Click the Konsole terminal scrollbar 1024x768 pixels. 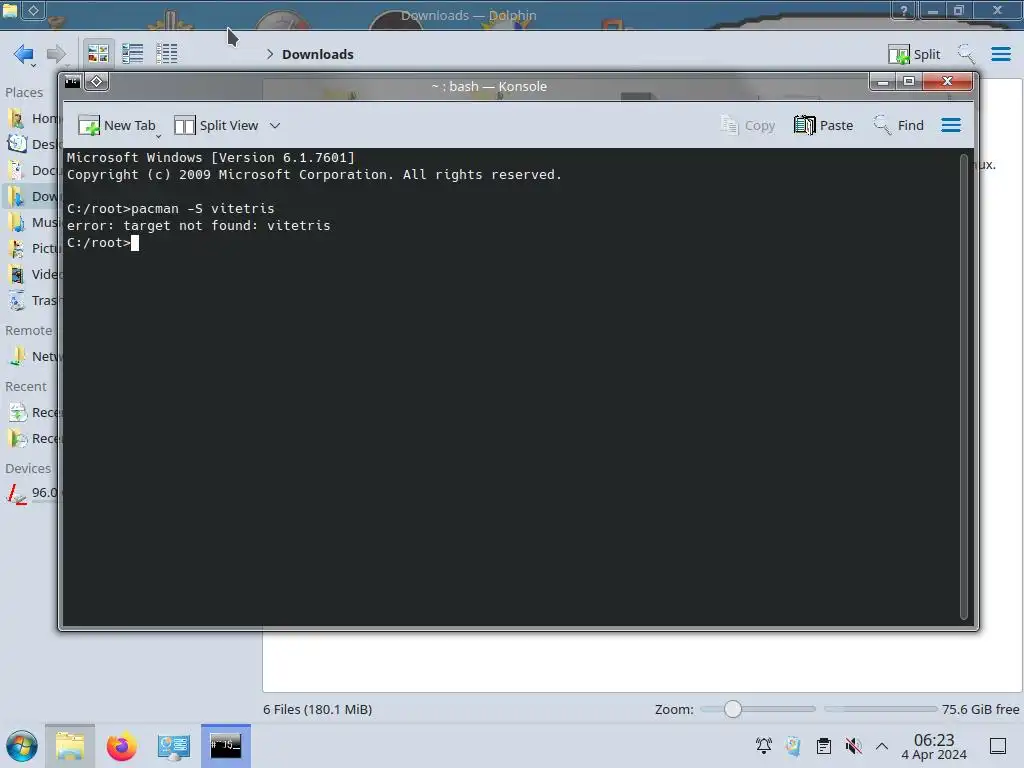pos(963,387)
